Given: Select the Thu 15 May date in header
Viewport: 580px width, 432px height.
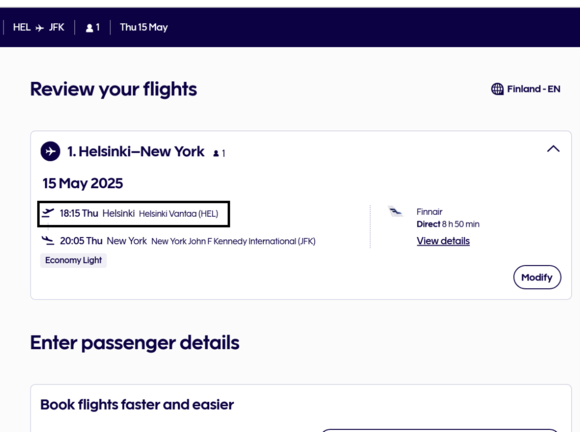Looking at the screenshot, I should (x=144, y=27).
